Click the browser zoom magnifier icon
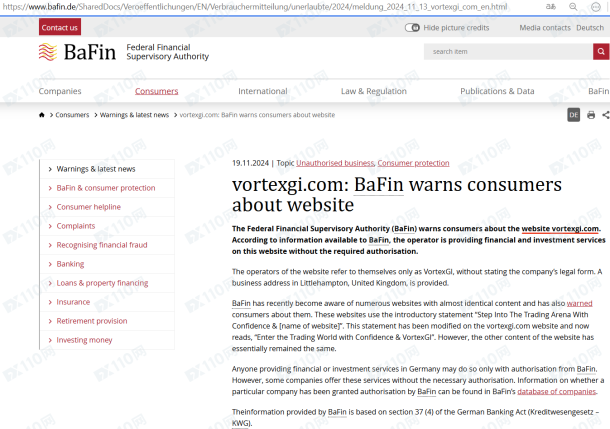The width and height of the screenshot is (610, 429). tap(573, 7)
